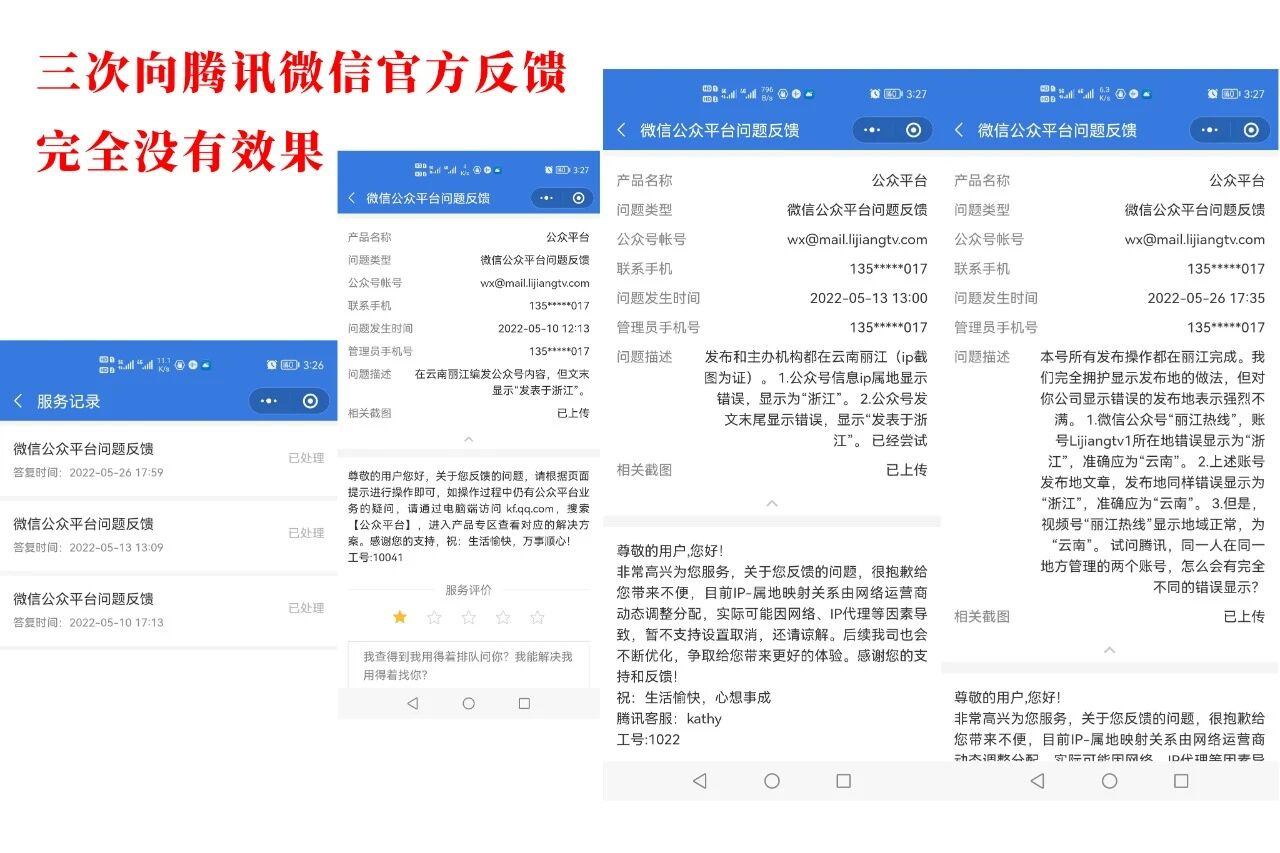
Task: Tap Android home circle below the star rating screen
Action: 468,704
